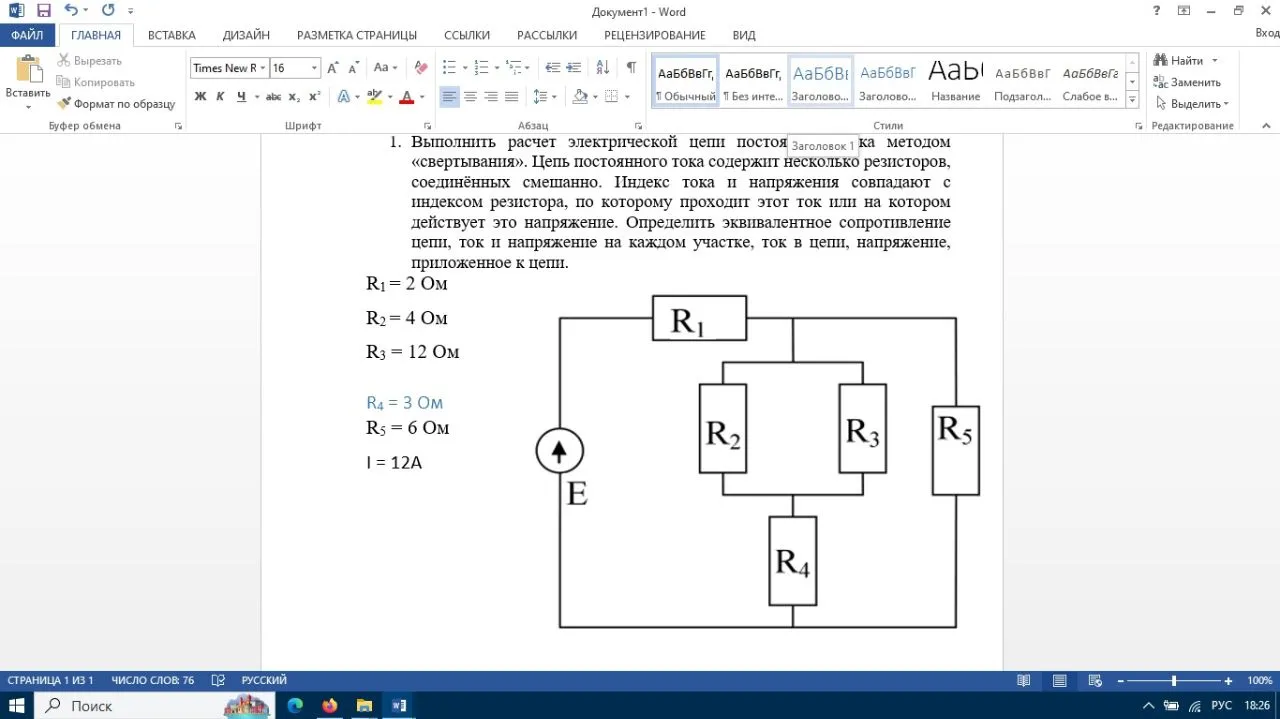Toggle paragraph marks (¶) visibility
1280x719 pixels.
tap(631, 68)
